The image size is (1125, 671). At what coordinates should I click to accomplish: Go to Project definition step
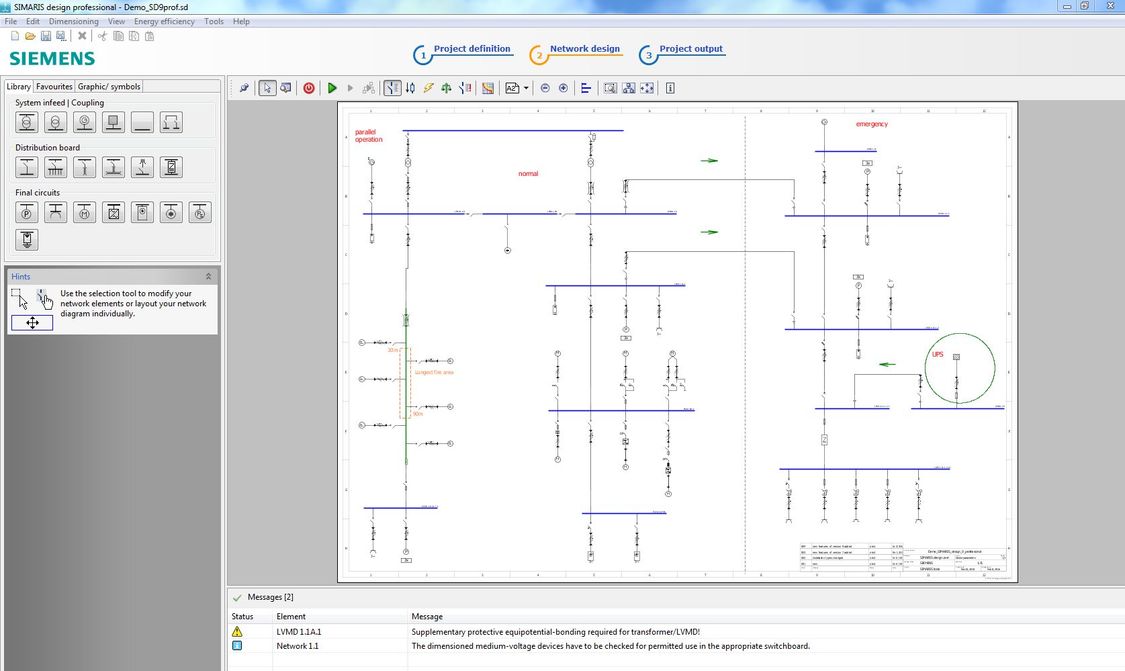click(x=463, y=52)
